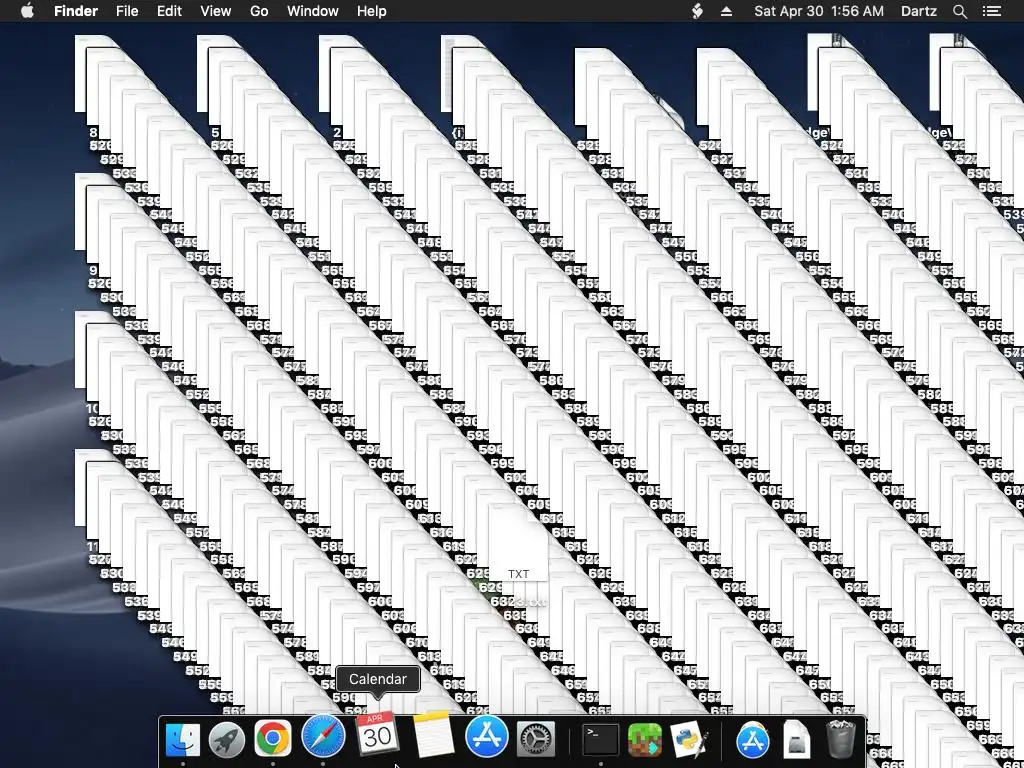Launch Launchpad rocket icon in Dock
The image size is (1024, 768).
tap(227, 740)
